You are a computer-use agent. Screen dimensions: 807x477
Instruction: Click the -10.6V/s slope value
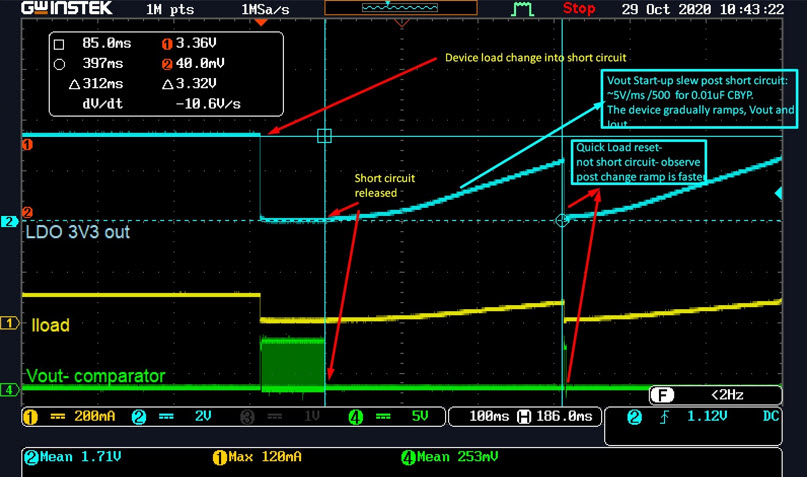(x=208, y=104)
